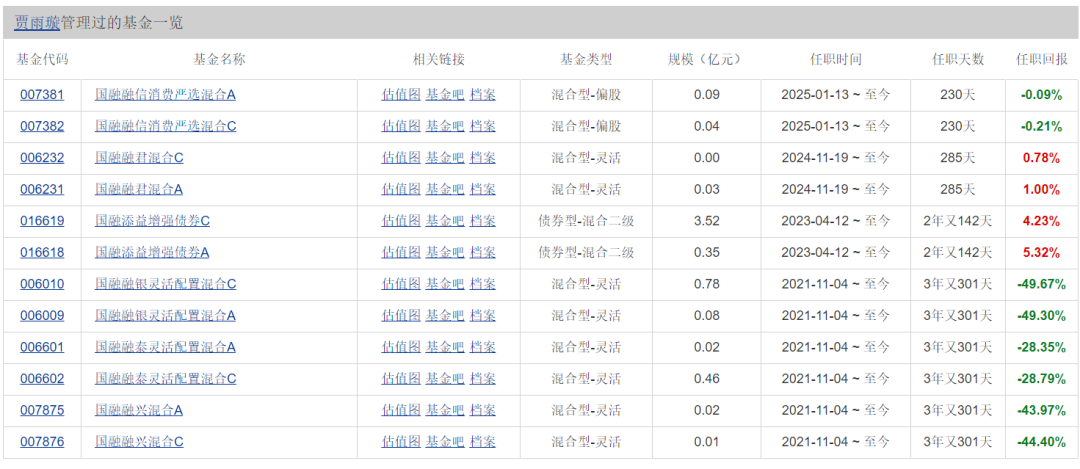The width and height of the screenshot is (1080, 469).
Task: Open fund code 006602
Action: [42, 379]
